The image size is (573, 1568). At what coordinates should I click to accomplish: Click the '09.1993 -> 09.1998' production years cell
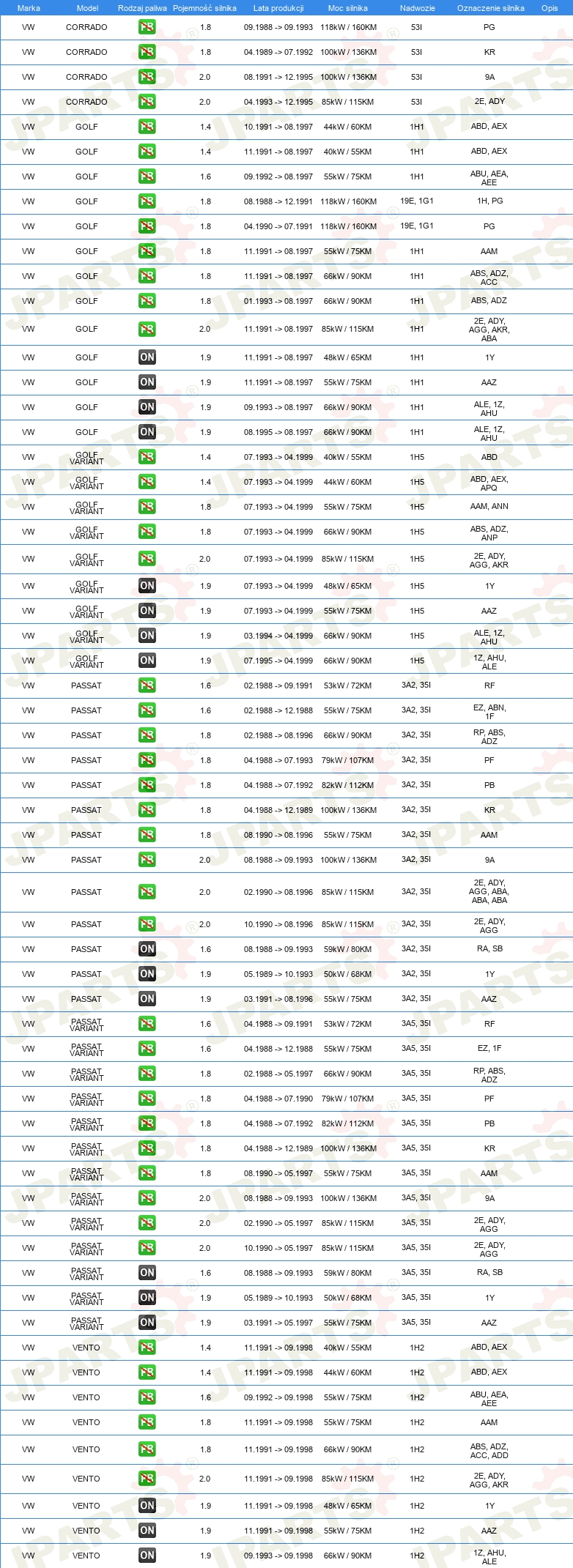point(278,1556)
